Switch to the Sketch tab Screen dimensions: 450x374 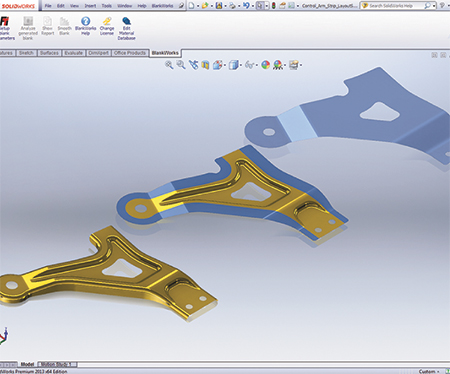(x=26, y=53)
